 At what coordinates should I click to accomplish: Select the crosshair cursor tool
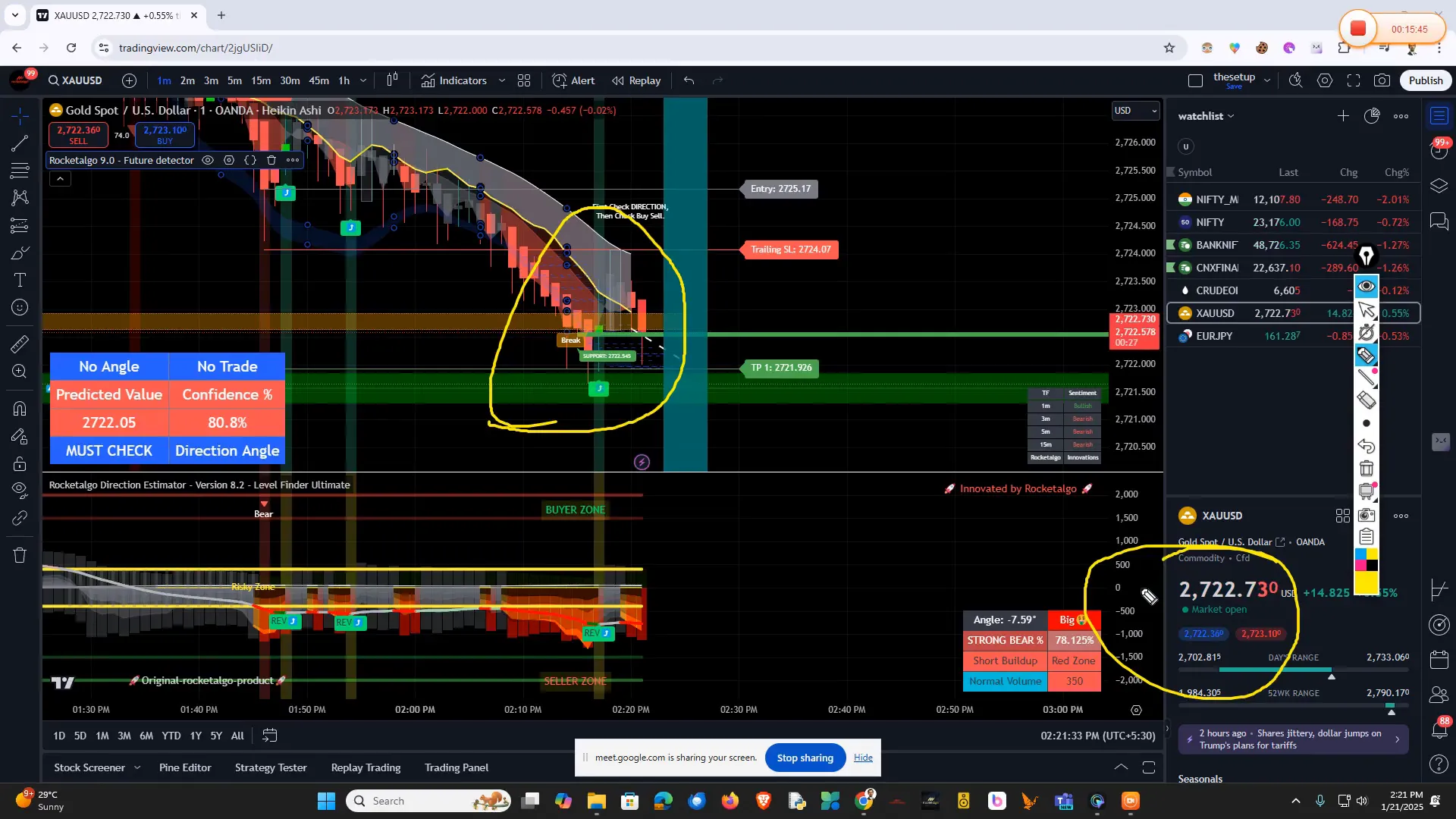point(20,115)
